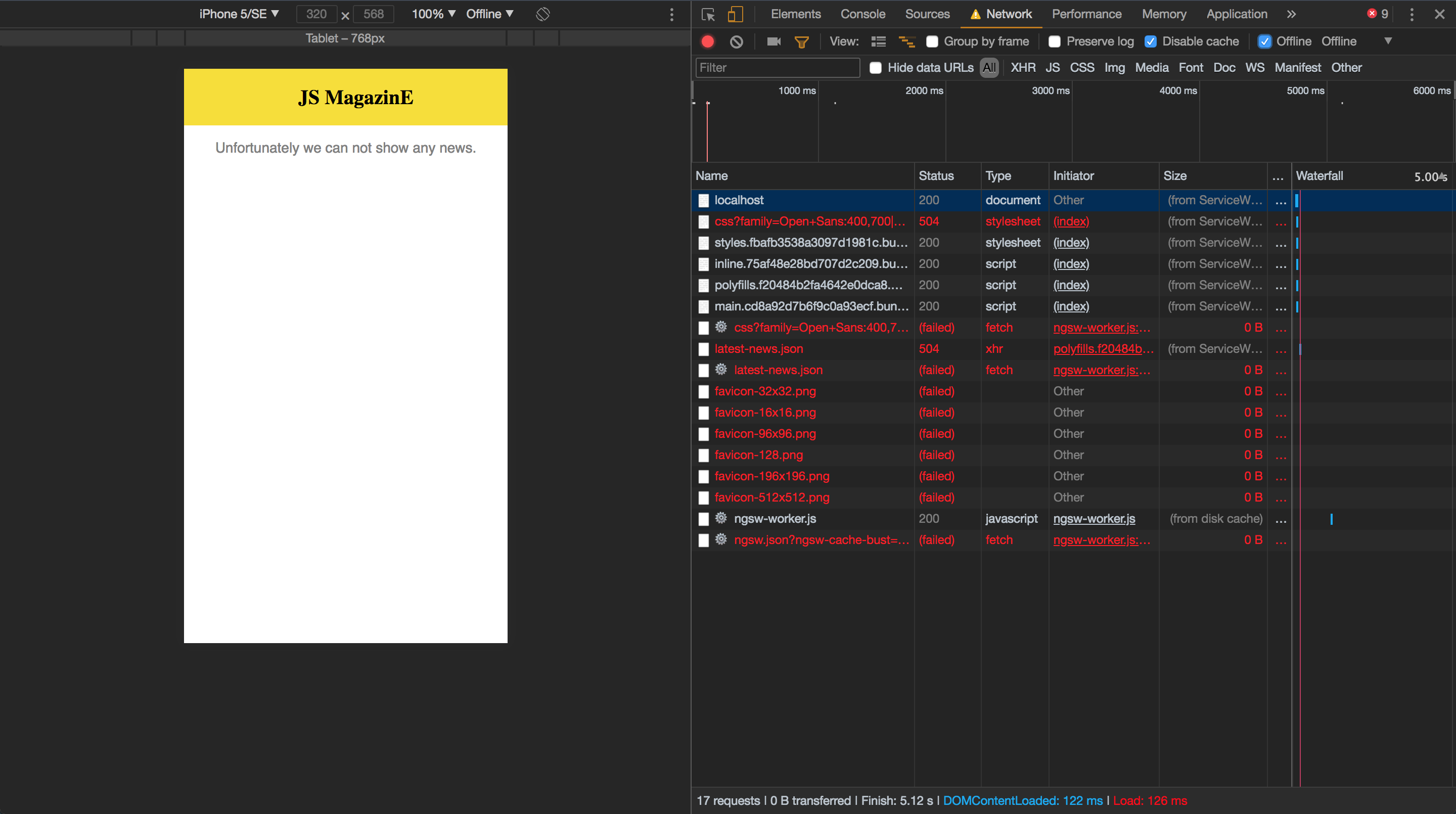Open the ngsw-worker.js initiator link
The height and width of the screenshot is (814, 1456).
click(1094, 518)
